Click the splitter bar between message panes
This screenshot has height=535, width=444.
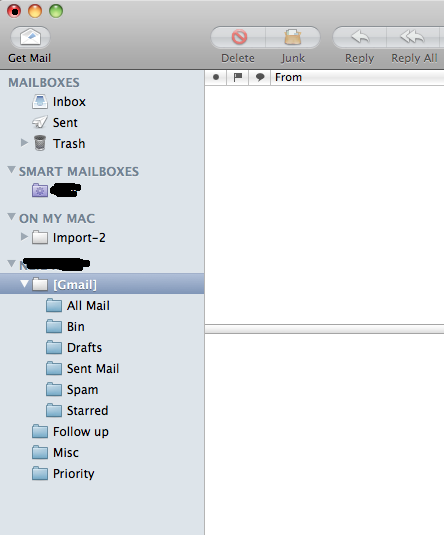324,329
